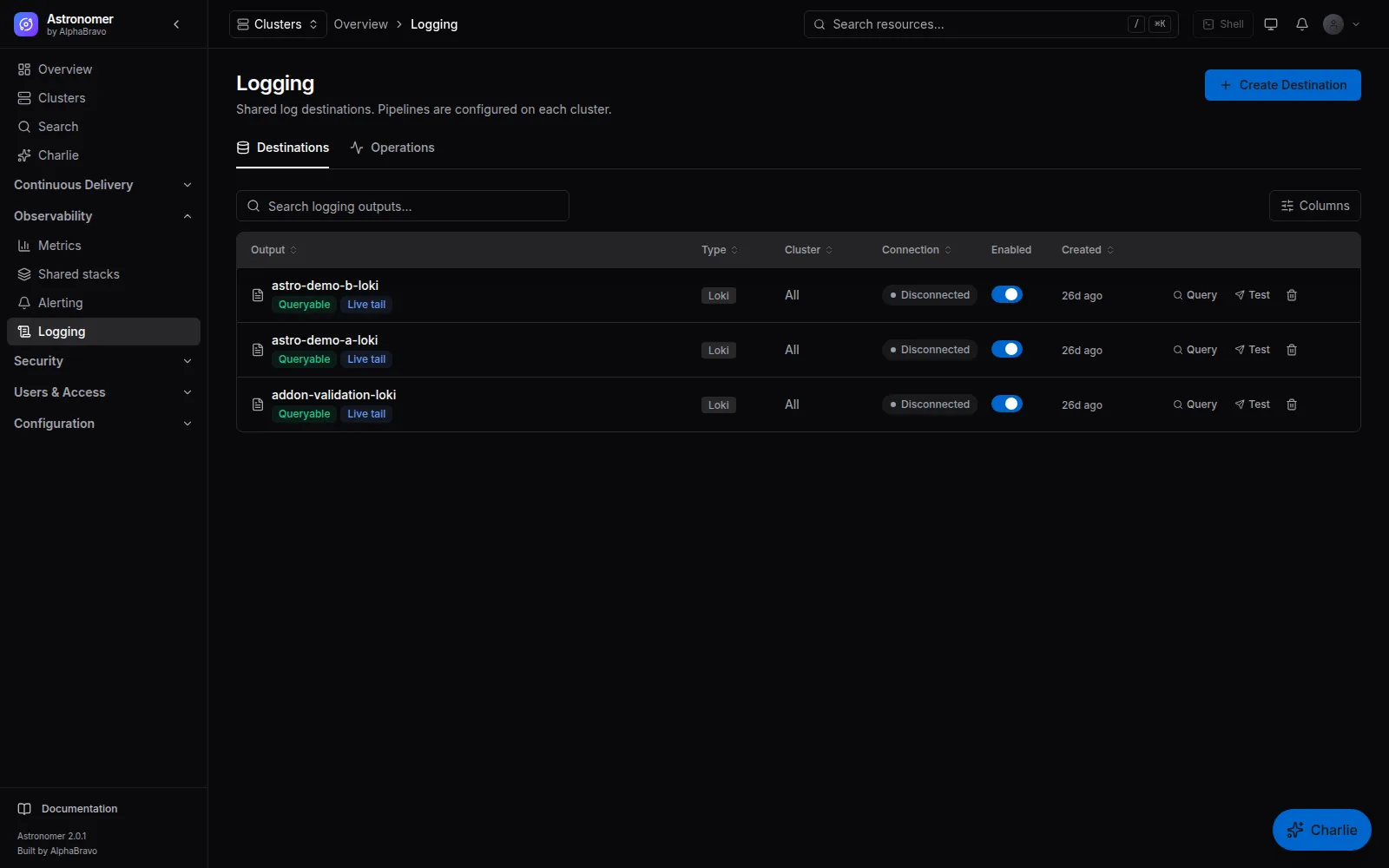The height and width of the screenshot is (868, 1389).
Task: Click Test for astro-demo-b-loki
Action: [x=1253, y=295]
